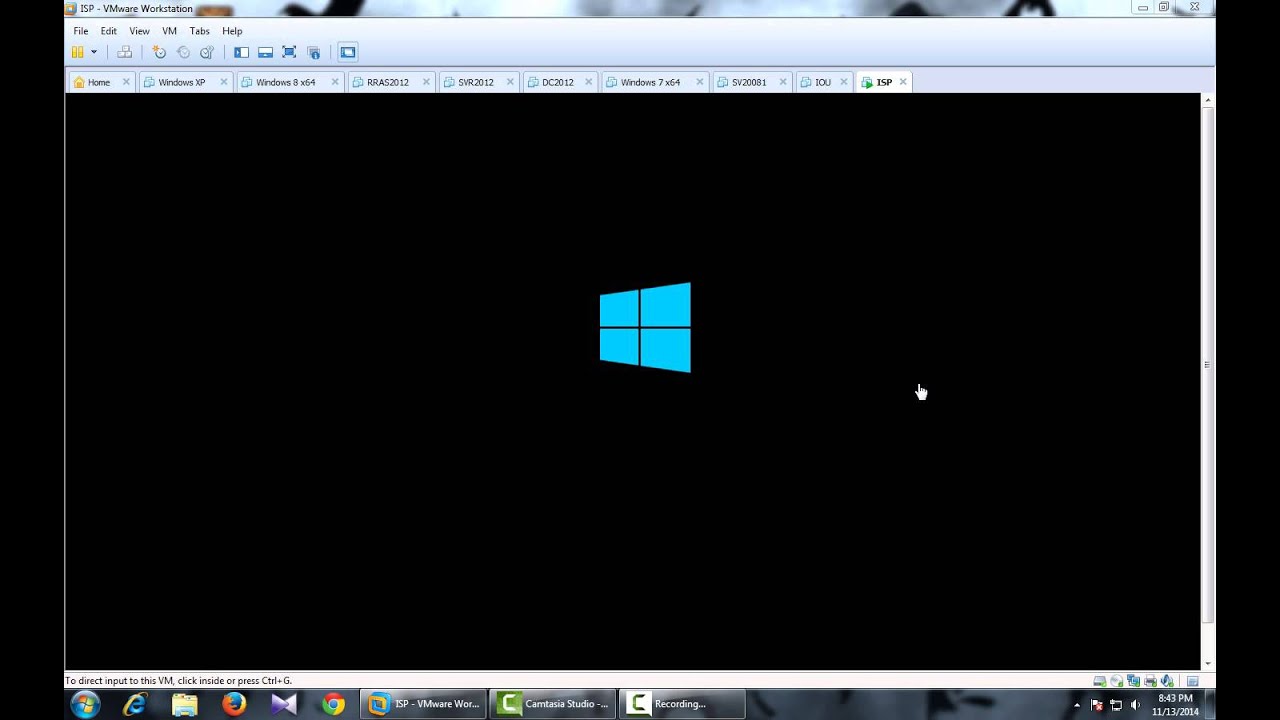The width and height of the screenshot is (1280, 720).
Task: Open the Recording taskbar button
Action: (x=682, y=704)
